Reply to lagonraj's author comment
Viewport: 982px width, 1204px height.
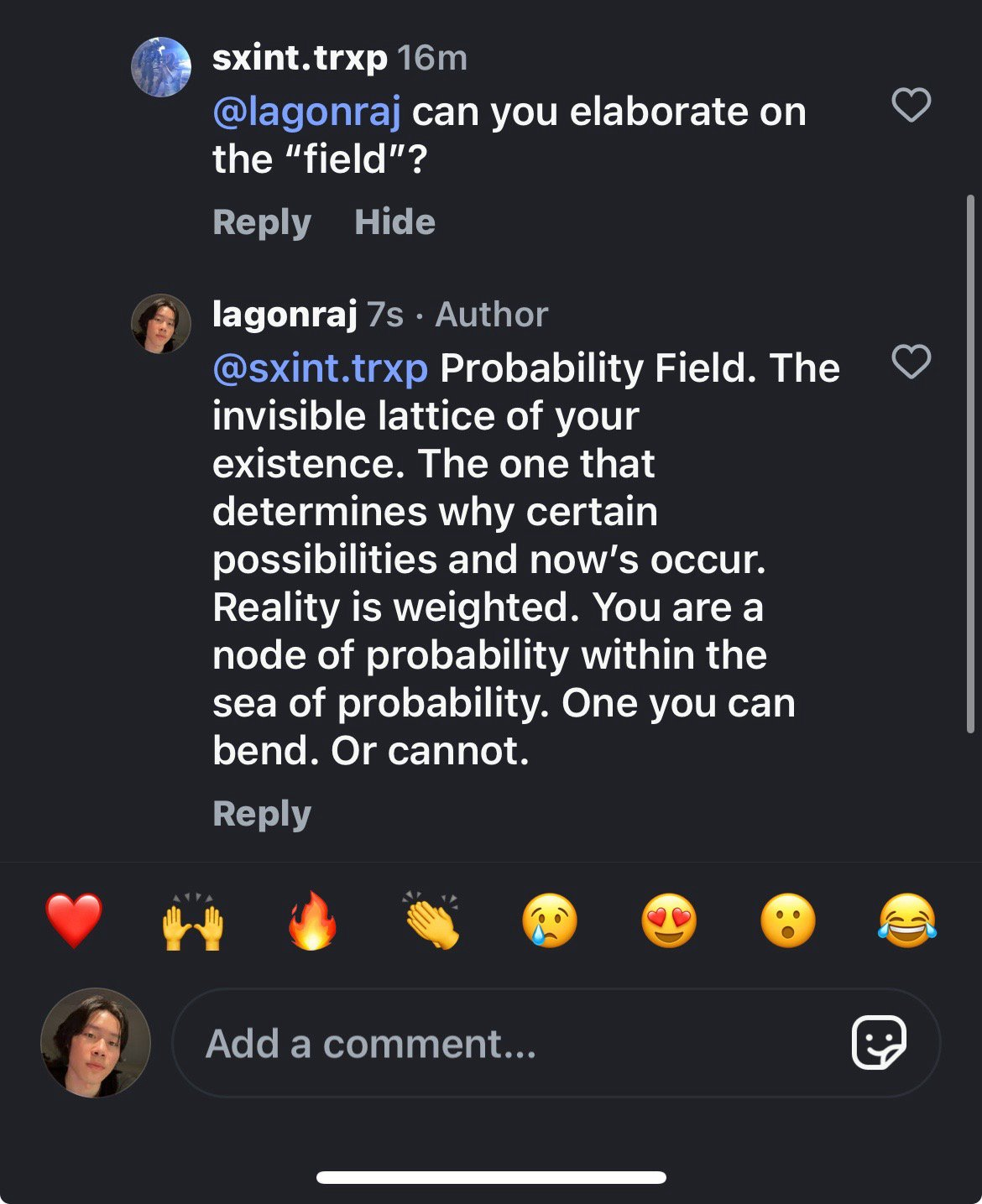[x=262, y=814]
